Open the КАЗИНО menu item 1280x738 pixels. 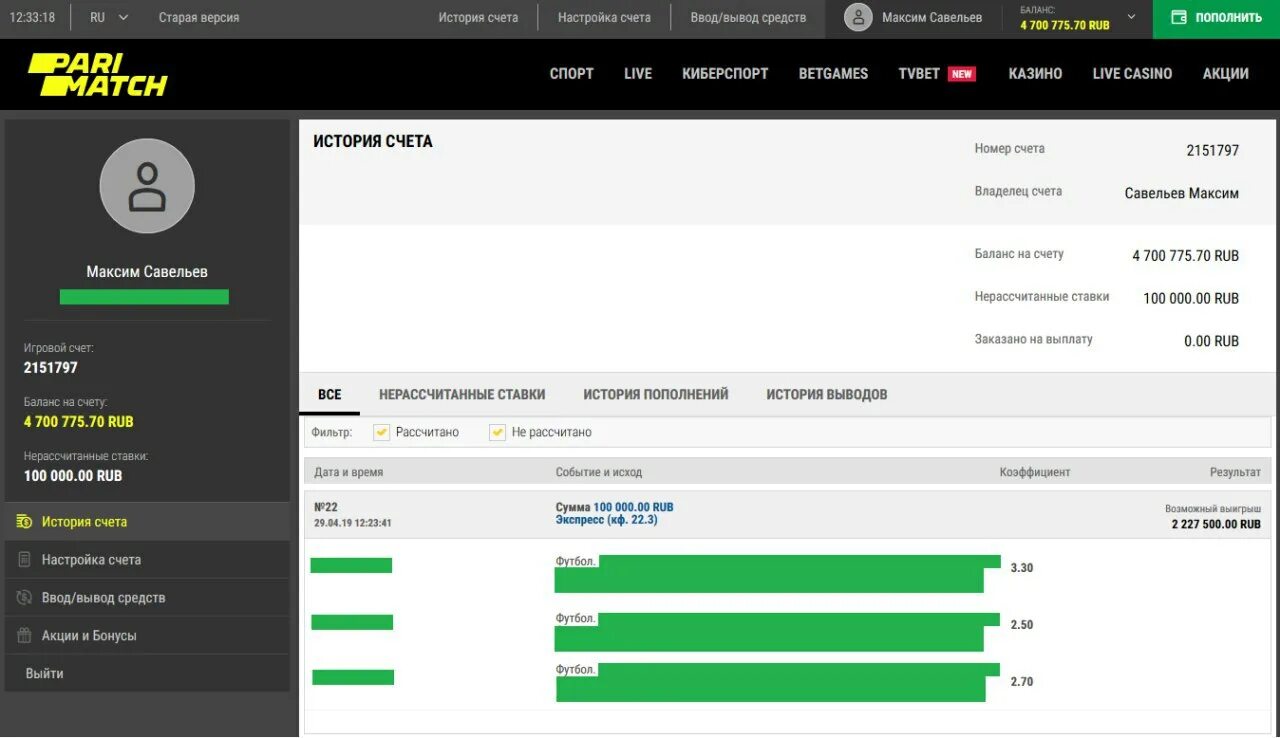tap(1035, 74)
